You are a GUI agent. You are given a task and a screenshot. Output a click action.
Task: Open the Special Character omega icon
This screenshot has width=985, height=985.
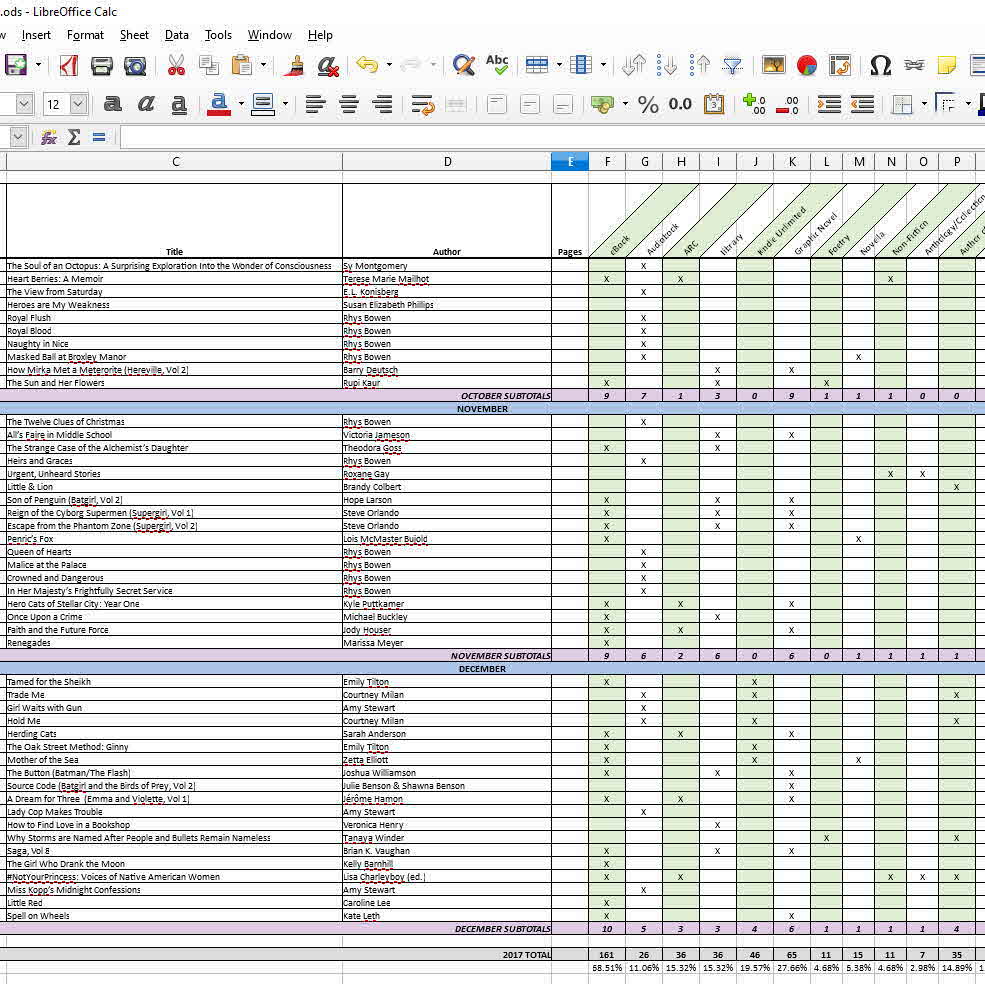point(880,66)
